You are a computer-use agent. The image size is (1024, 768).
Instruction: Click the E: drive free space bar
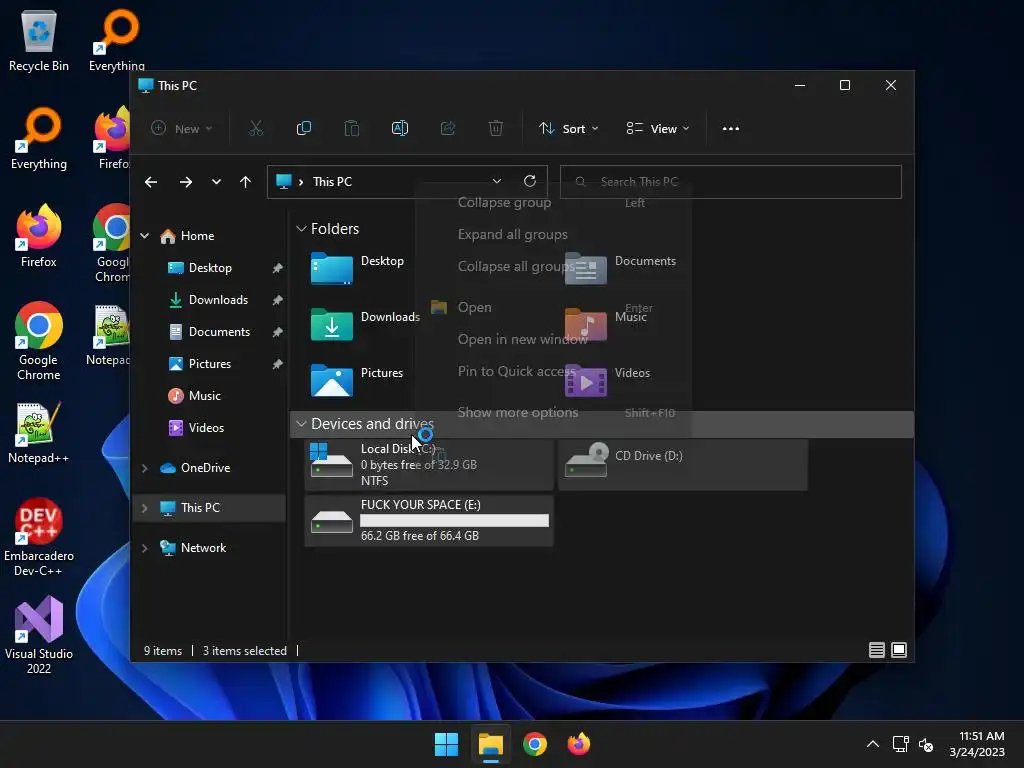455,520
